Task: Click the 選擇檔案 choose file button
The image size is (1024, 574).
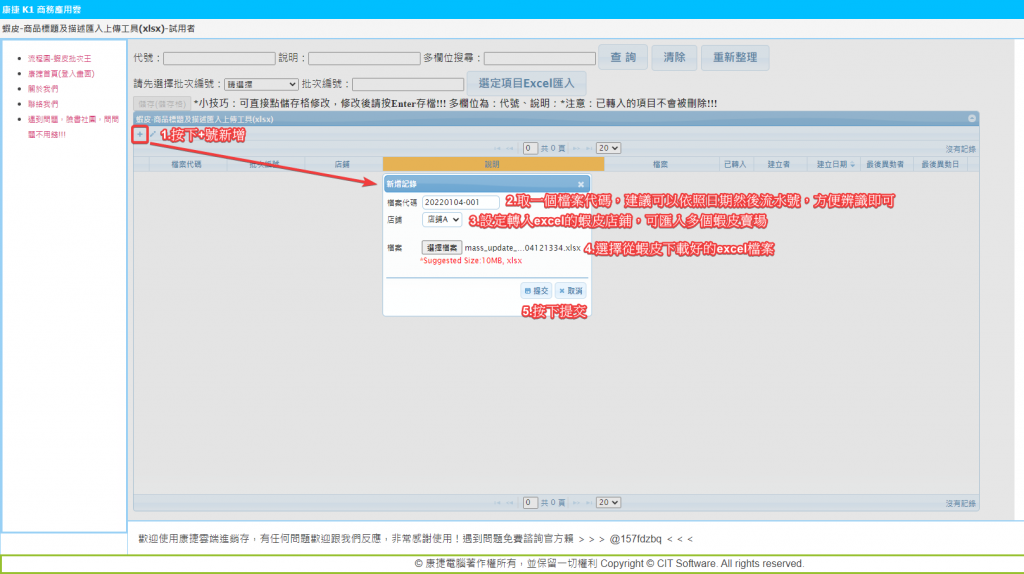Action: (x=442, y=247)
